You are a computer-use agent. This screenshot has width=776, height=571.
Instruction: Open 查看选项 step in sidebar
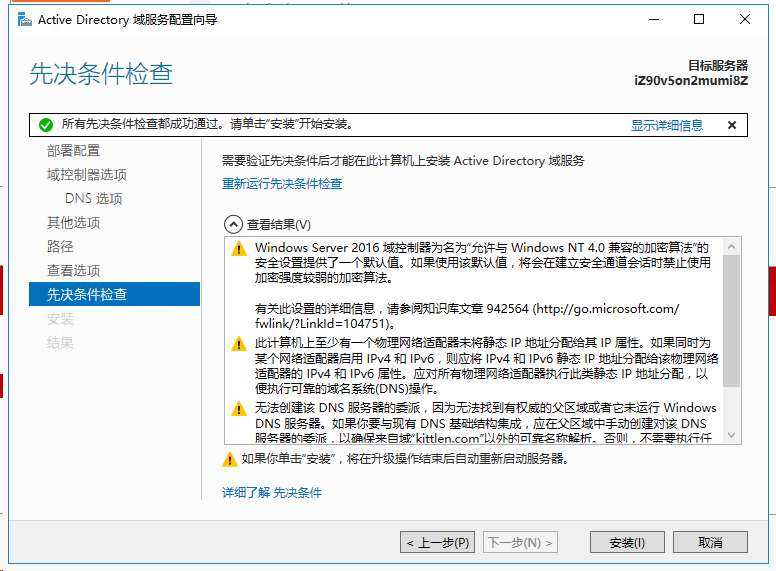click(x=73, y=271)
